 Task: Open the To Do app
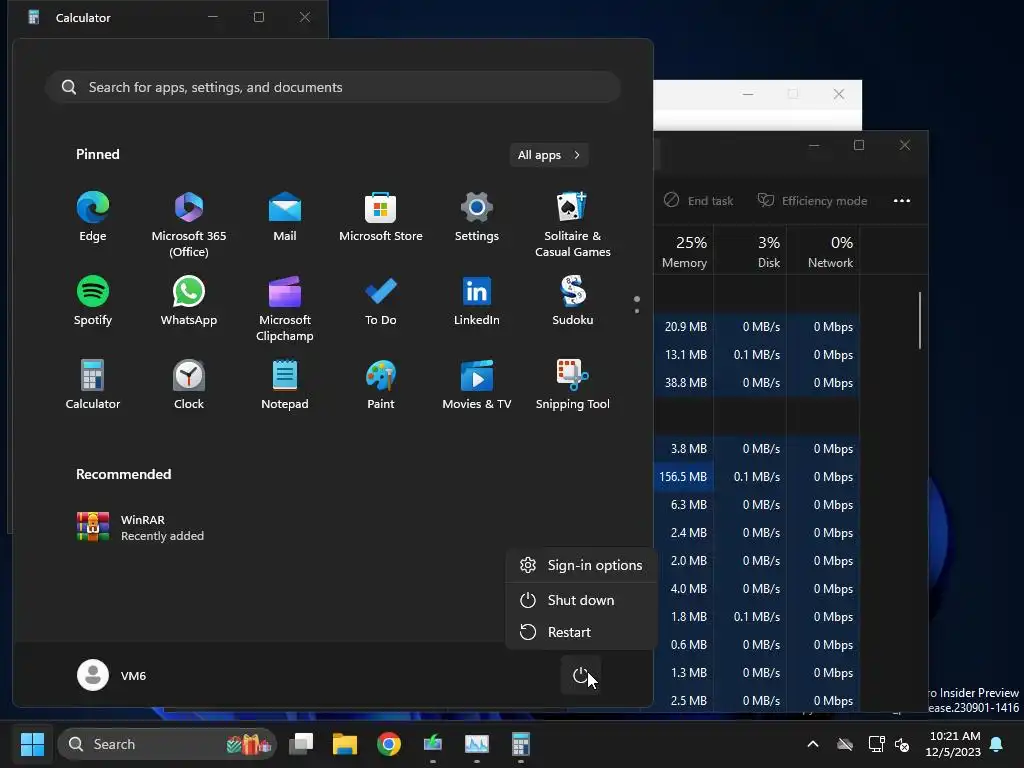tap(381, 302)
